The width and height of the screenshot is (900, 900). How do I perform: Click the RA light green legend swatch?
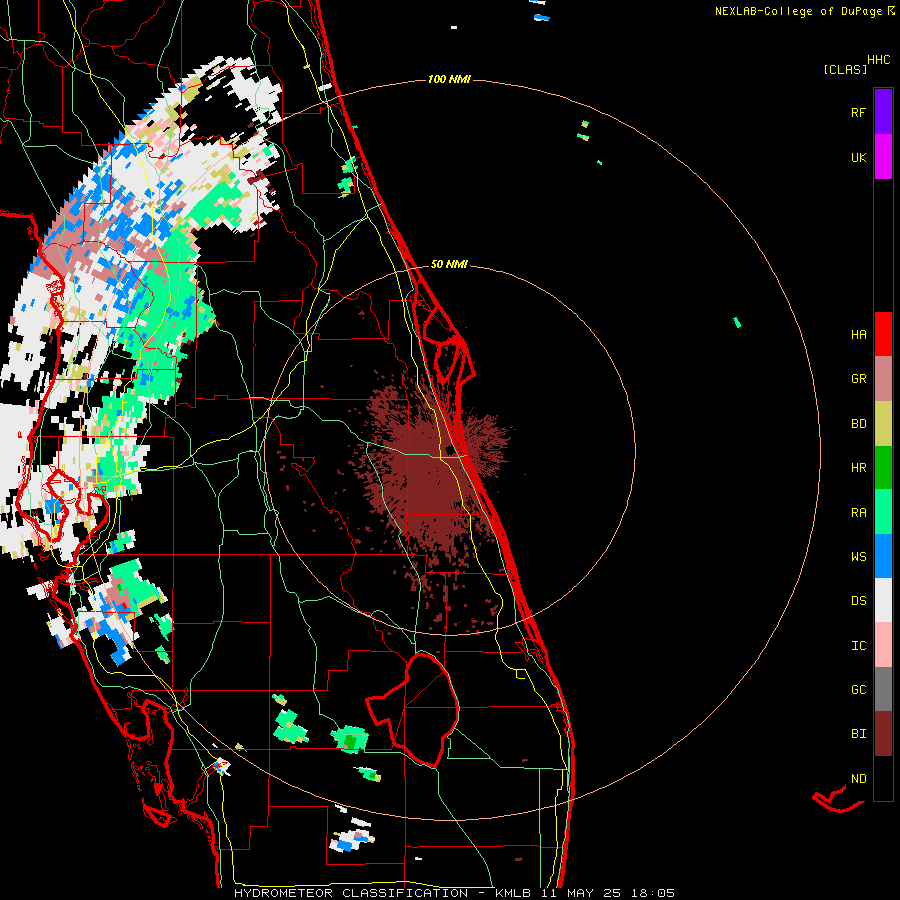(883, 512)
